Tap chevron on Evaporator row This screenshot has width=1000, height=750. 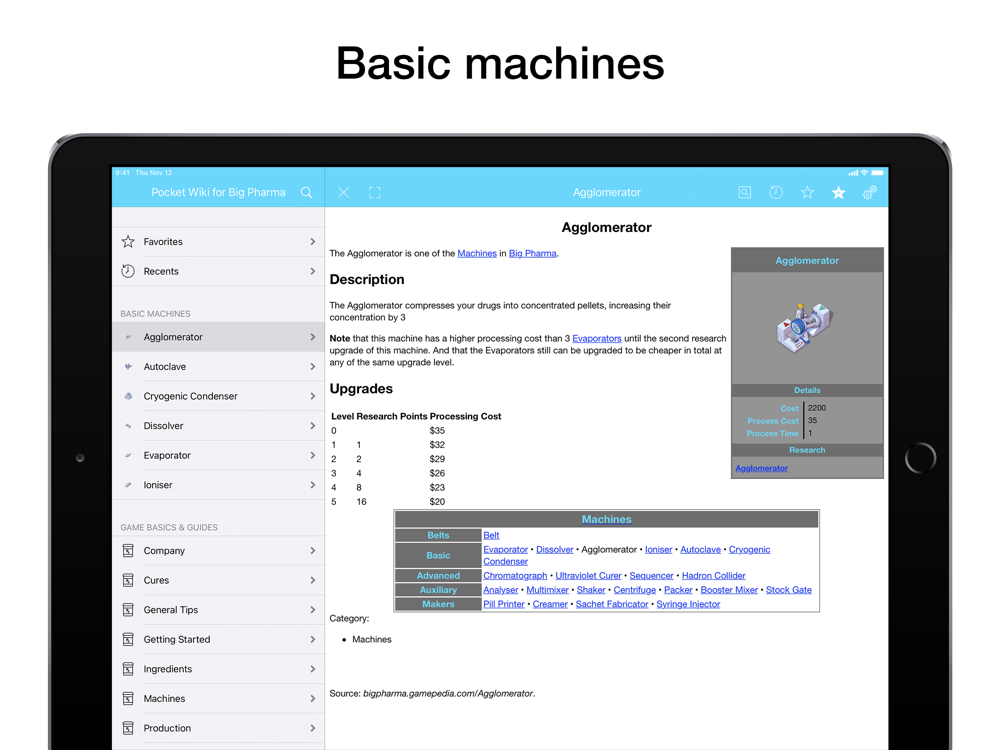(x=312, y=455)
